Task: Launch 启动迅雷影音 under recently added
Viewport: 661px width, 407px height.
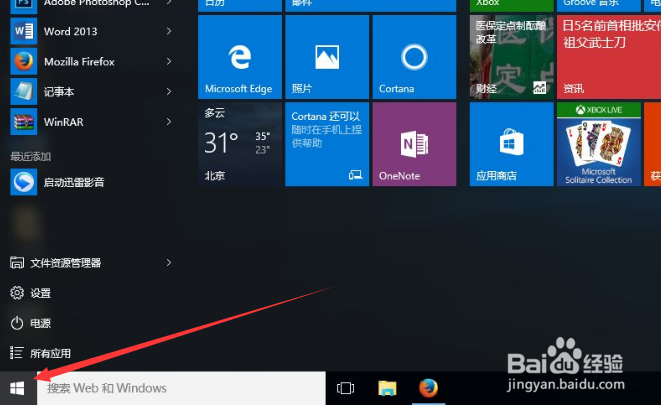Action: click(x=91, y=182)
